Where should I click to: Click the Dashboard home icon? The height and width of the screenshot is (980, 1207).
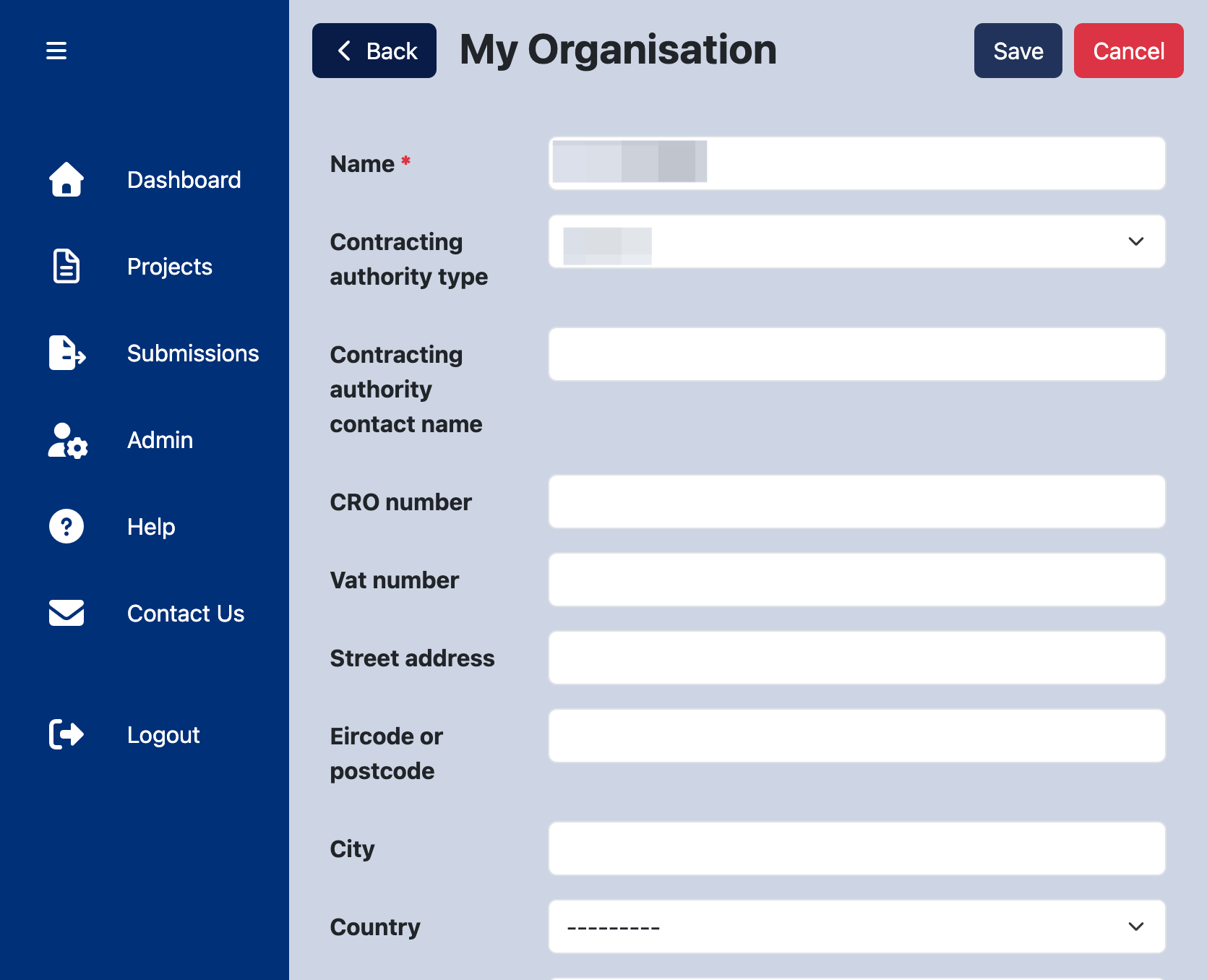tap(66, 179)
